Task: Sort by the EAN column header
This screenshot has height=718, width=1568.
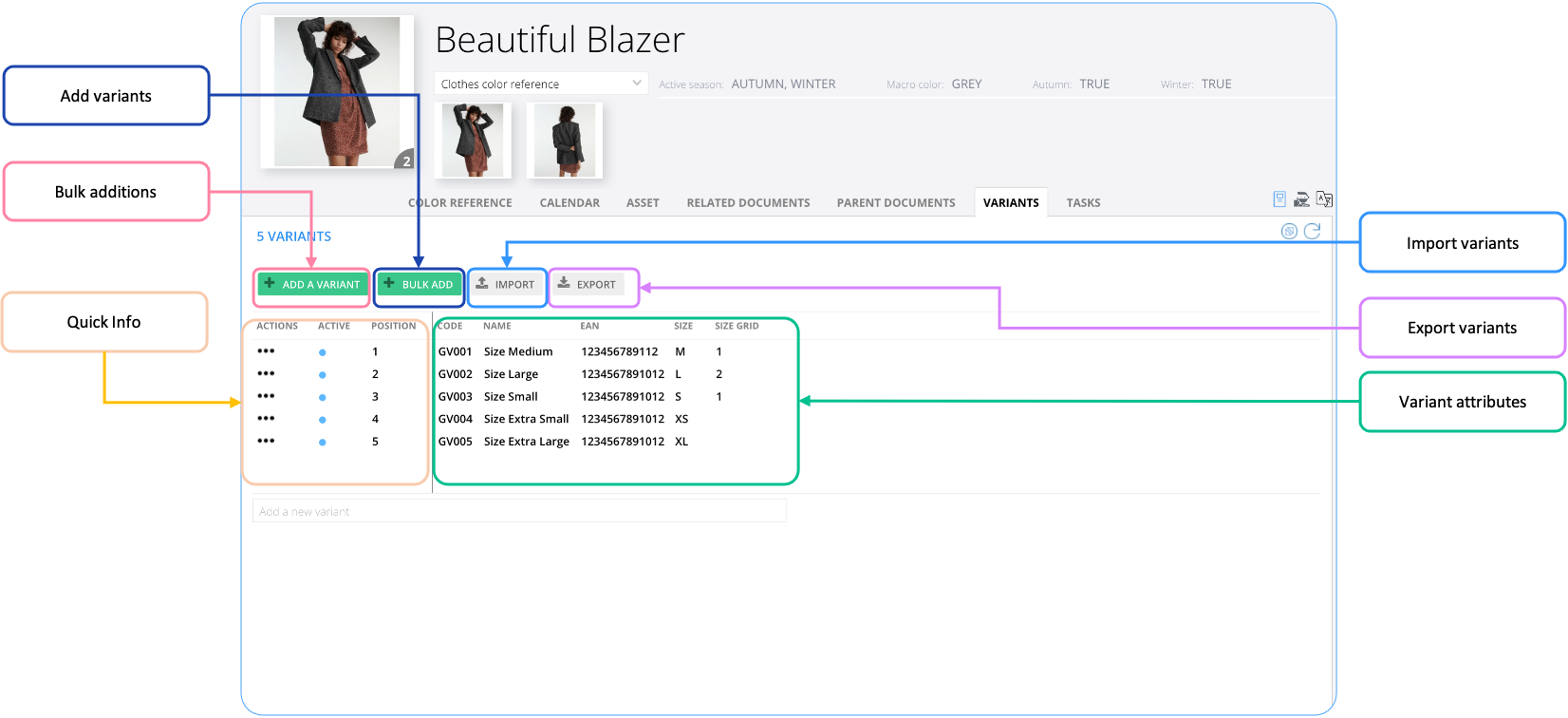Action: [x=589, y=326]
